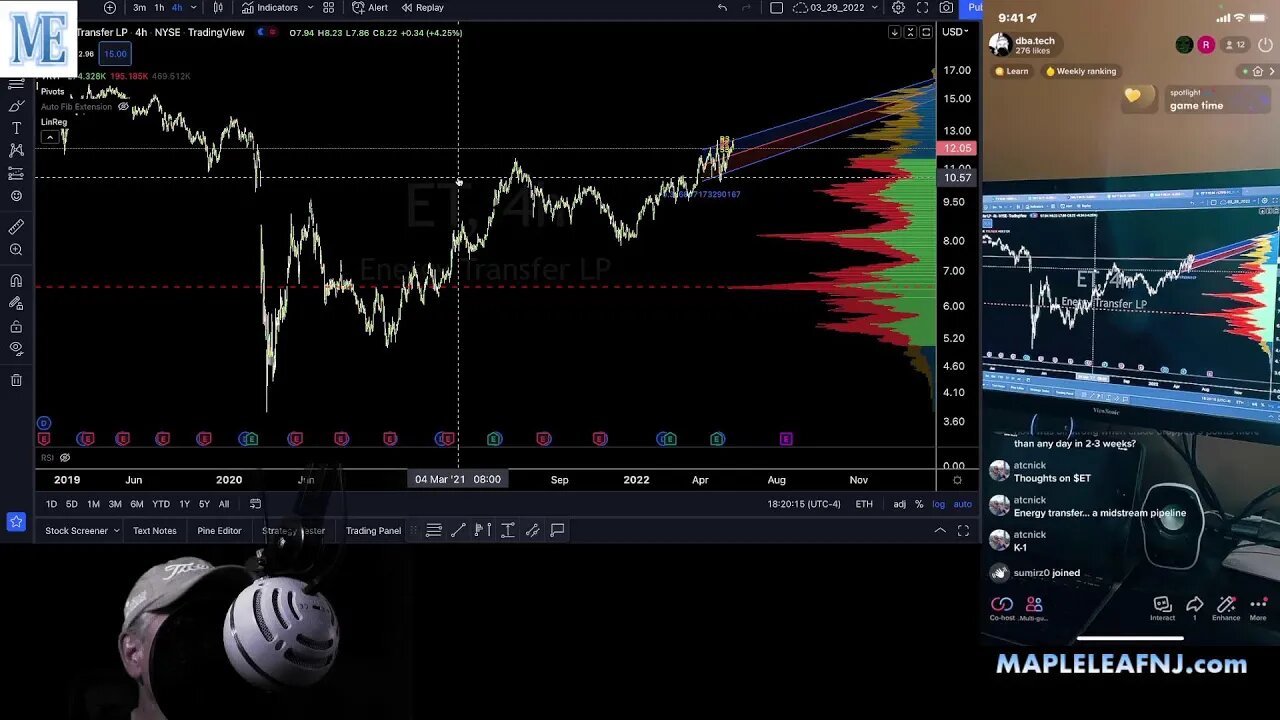This screenshot has height=720, width=1280.
Task: Take a chart snapshot with camera icon
Action: click(x=947, y=7)
